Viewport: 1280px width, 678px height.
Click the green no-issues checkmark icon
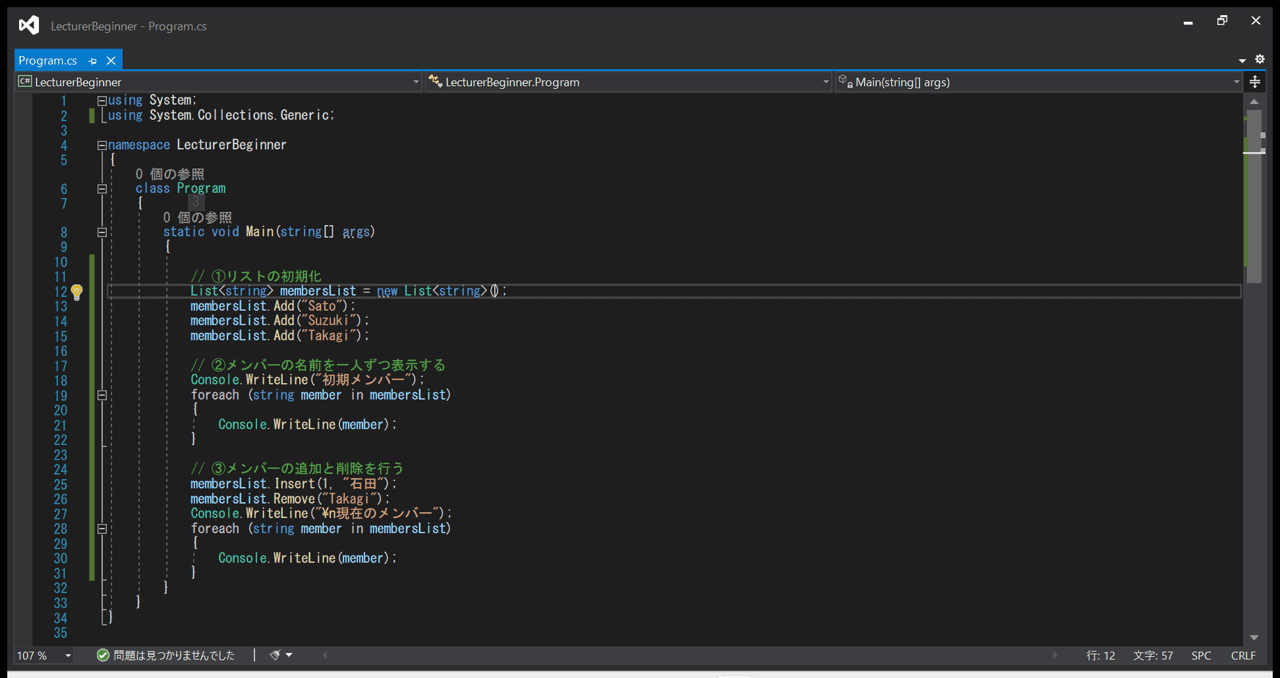103,656
